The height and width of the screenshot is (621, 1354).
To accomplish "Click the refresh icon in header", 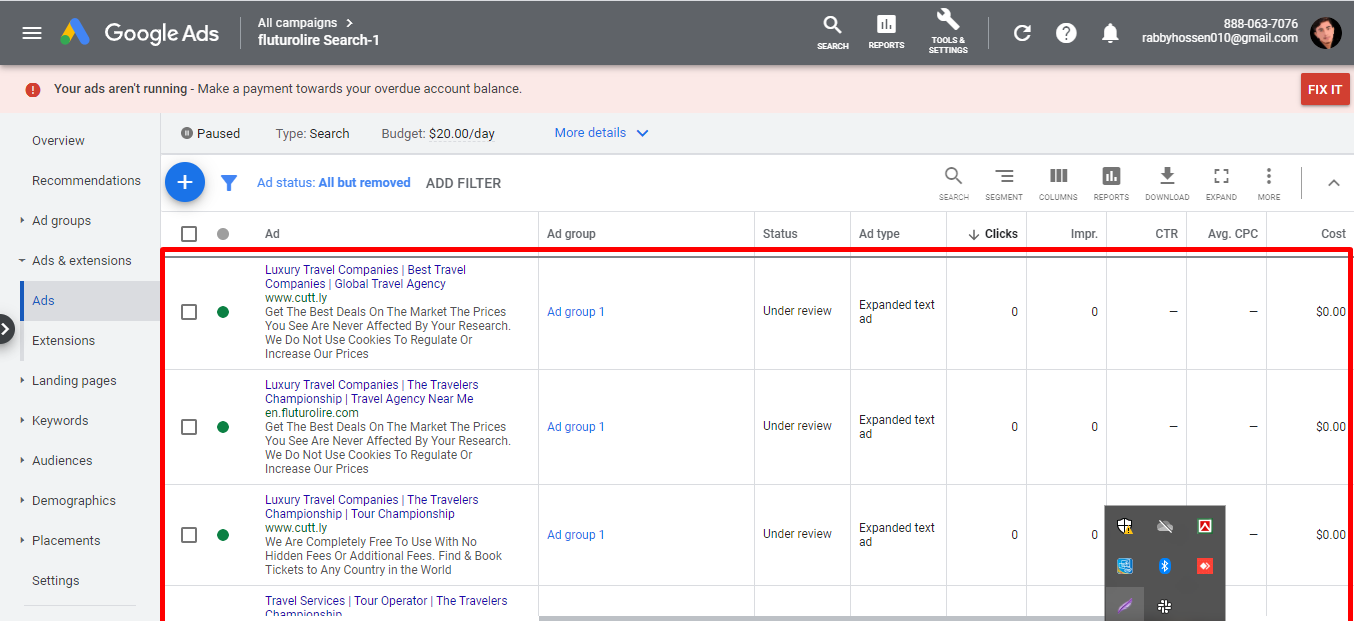I will pyautogui.click(x=1022, y=33).
